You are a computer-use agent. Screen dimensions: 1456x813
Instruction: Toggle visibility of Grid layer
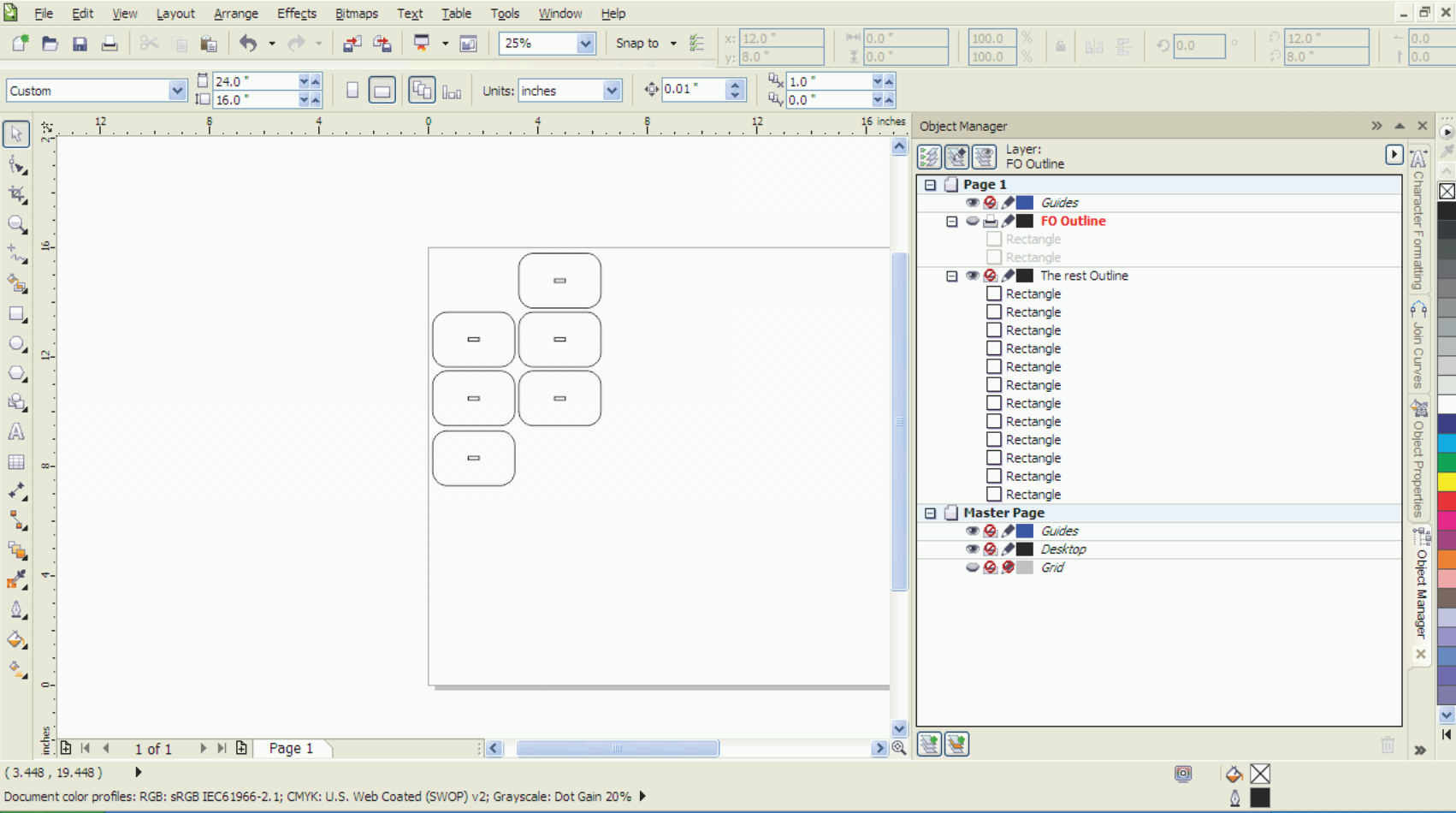coord(972,567)
